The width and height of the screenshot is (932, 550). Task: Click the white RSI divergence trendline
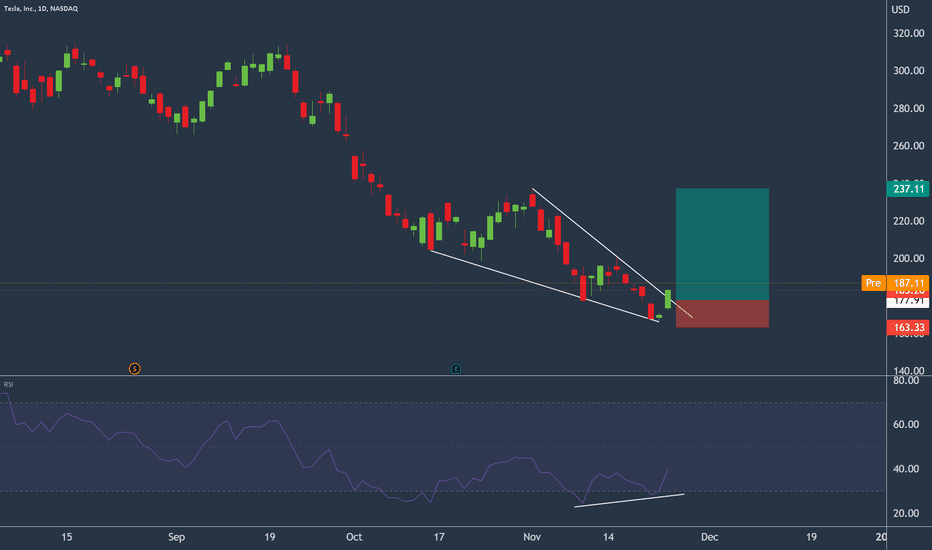(x=629, y=501)
